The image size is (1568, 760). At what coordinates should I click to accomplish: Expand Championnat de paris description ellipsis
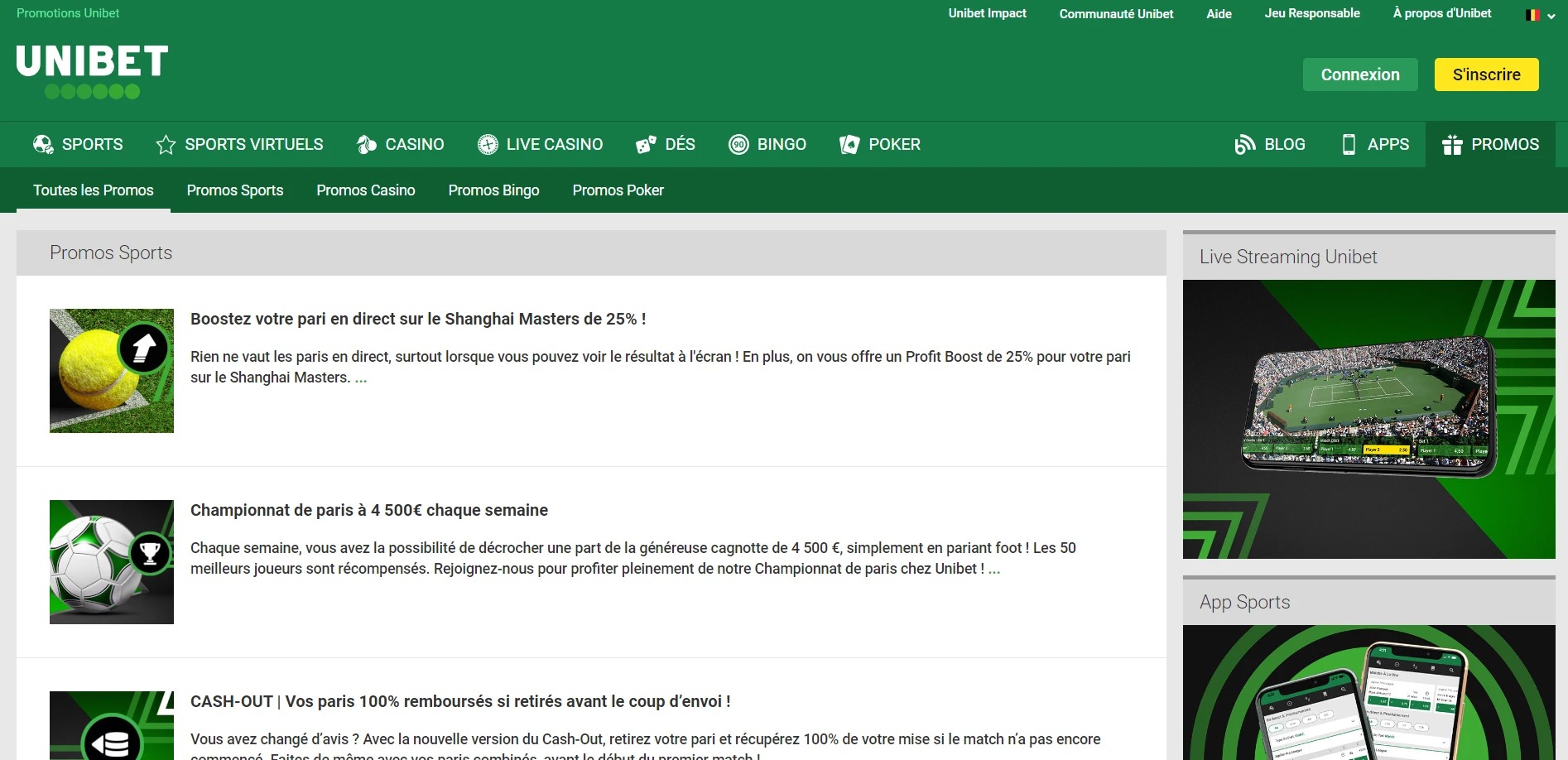994,570
